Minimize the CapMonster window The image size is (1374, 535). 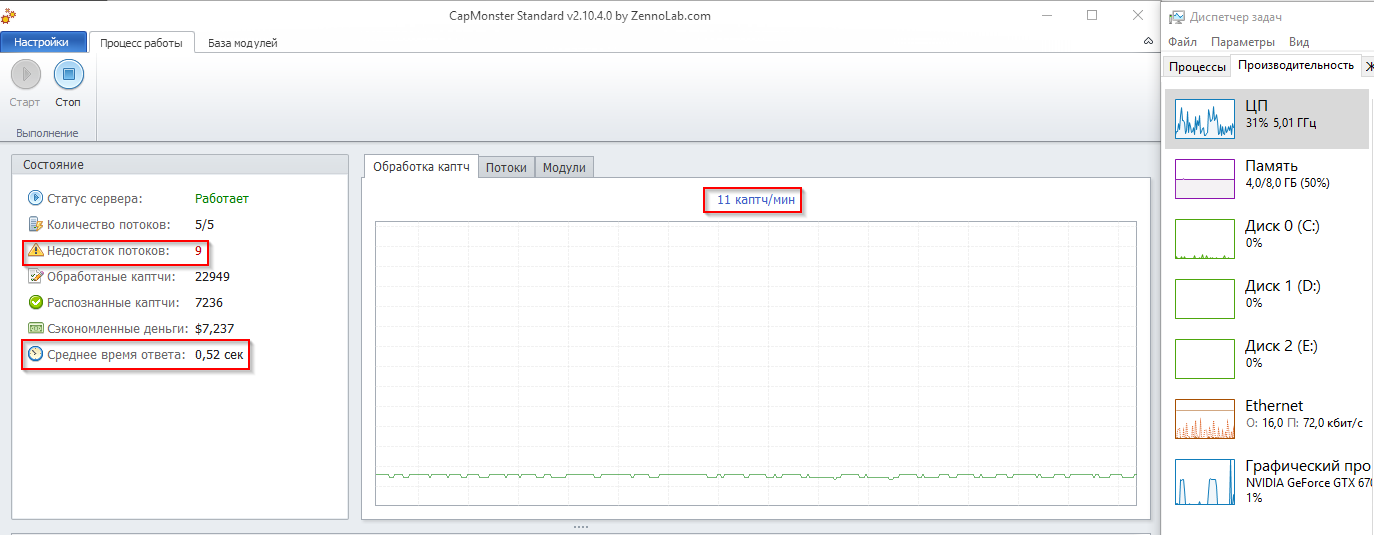click(x=1047, y=15)
